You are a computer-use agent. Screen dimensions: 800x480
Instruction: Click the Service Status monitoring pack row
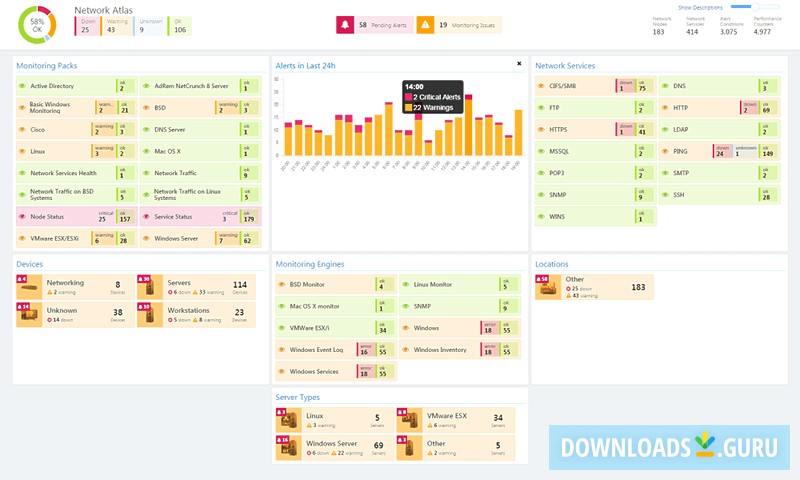coord(201,217)
